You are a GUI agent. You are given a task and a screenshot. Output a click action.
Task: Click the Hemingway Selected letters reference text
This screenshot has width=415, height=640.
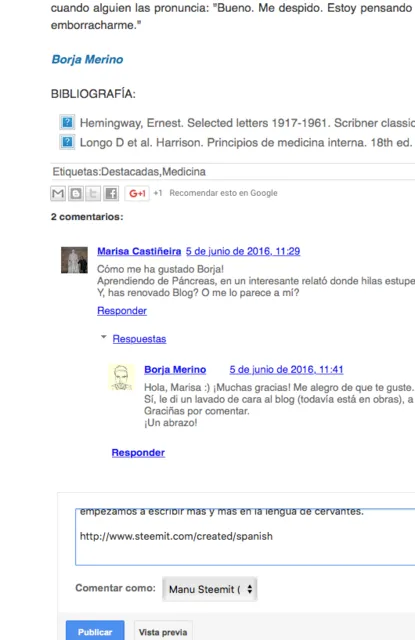(x=247, y=123)
